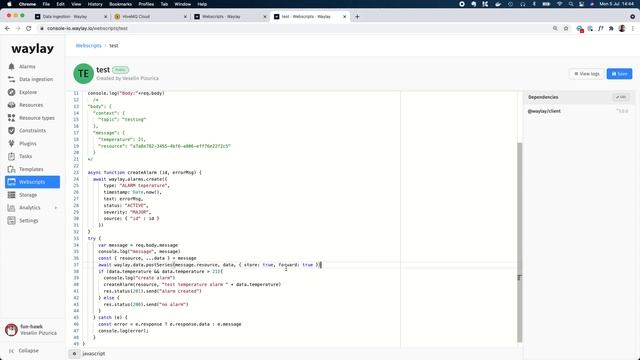This screenshot has width=640, height=360.
Task: Open the Explore page
Action: tap(28, 92)
